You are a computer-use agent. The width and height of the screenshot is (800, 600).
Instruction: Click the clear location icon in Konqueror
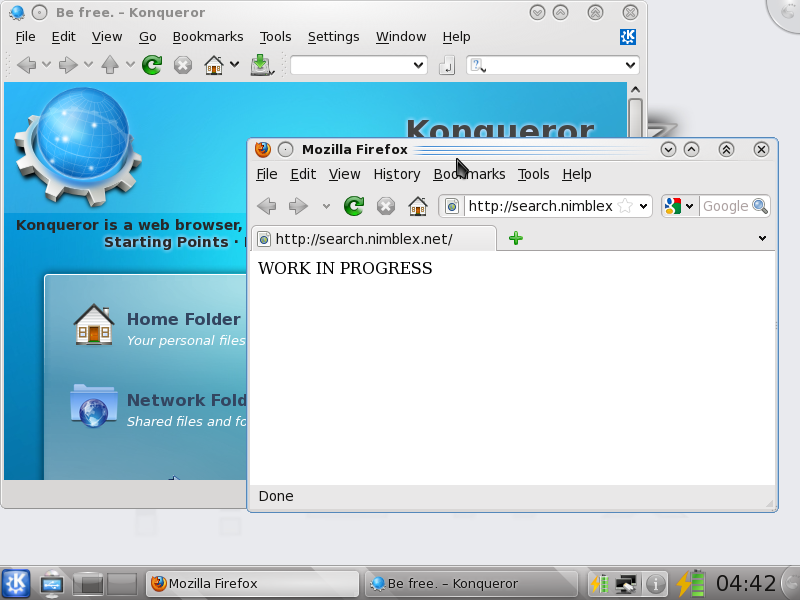[x=446, y=65]
